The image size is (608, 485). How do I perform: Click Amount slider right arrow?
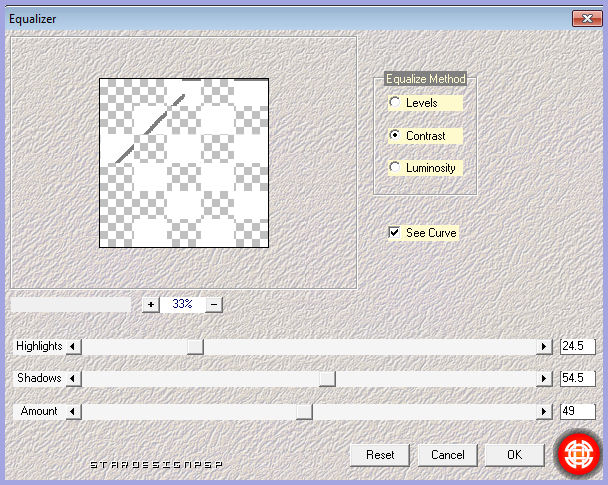coord(544,411)
